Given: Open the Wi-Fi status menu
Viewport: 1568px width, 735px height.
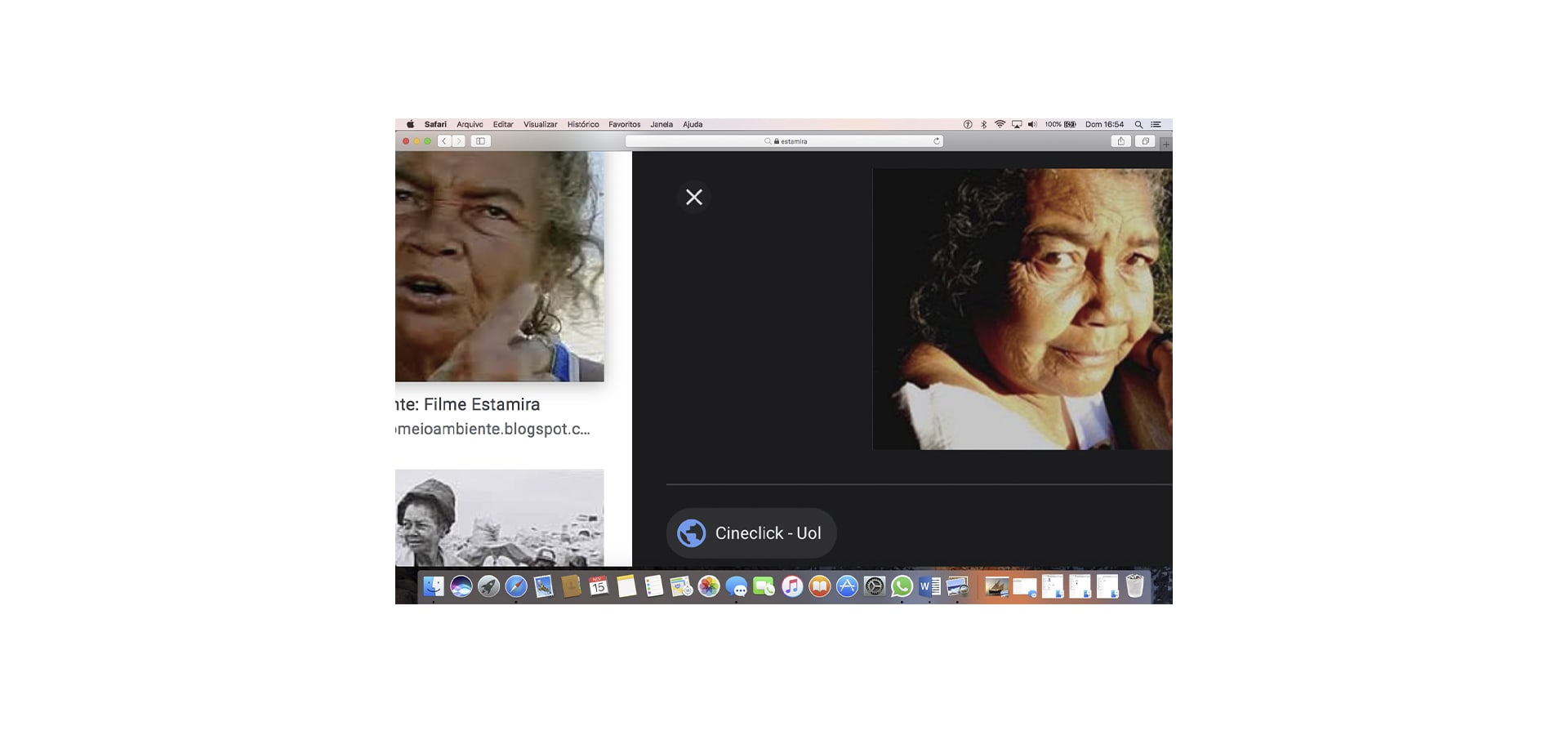Looking at the screenshot, I should [1000, 124].
